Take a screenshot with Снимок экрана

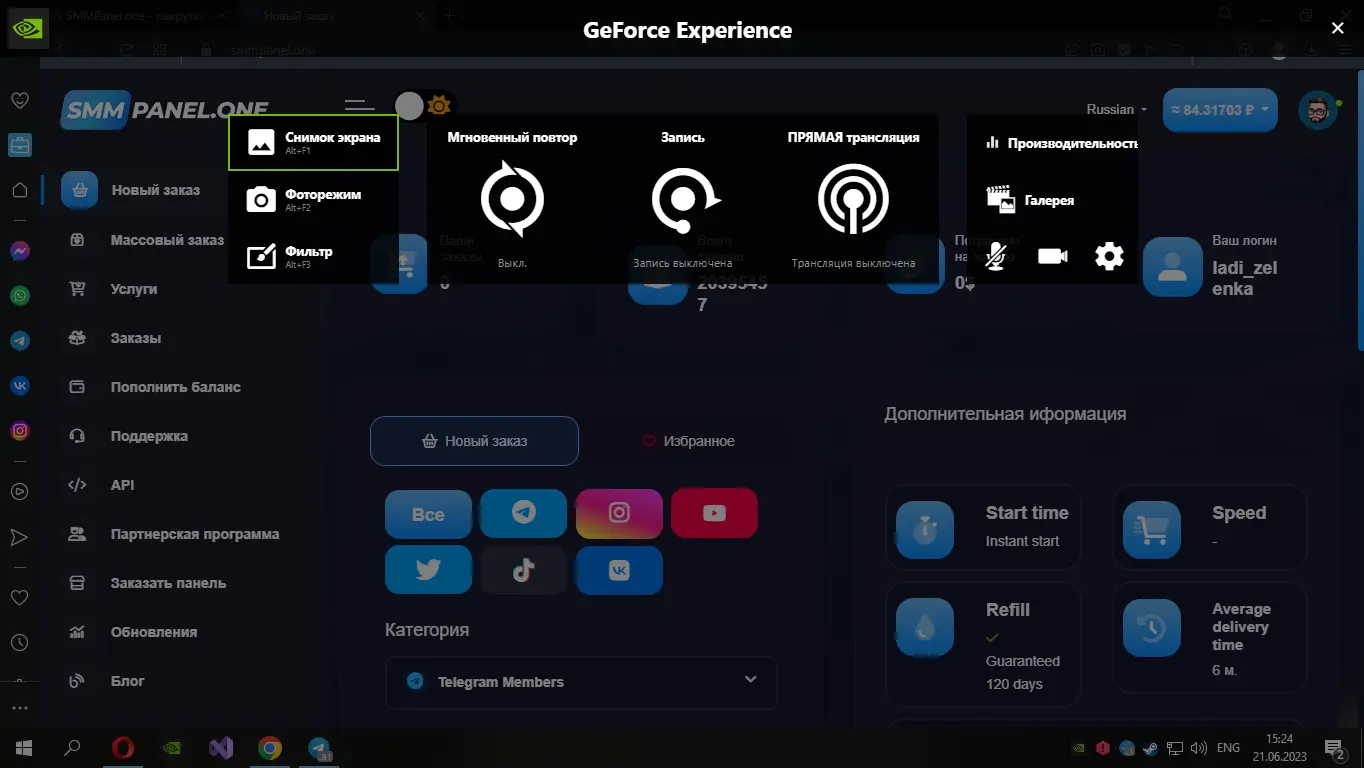(x=313, y=142)
